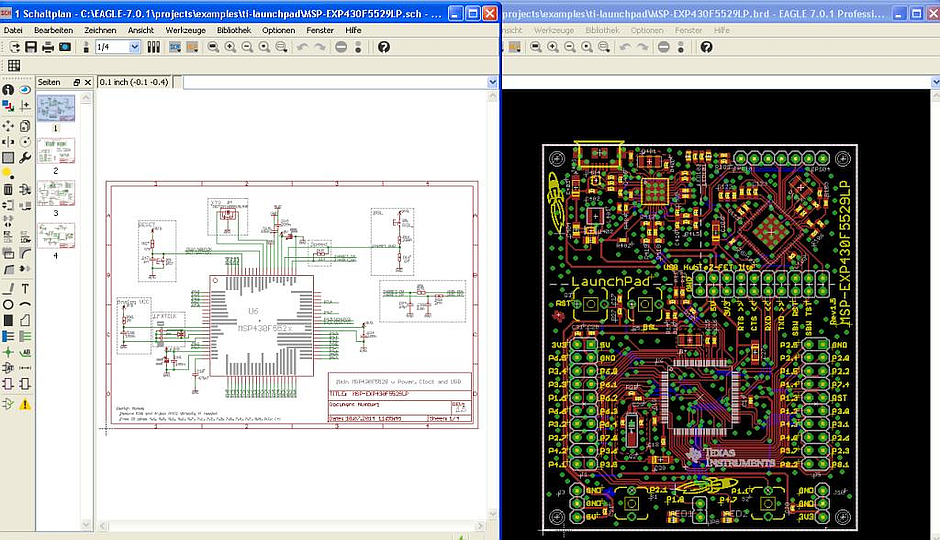The image size is (940, 540).
Task: Click the Stop command icon in schematic toolbar
Action: tap(341, 47)
